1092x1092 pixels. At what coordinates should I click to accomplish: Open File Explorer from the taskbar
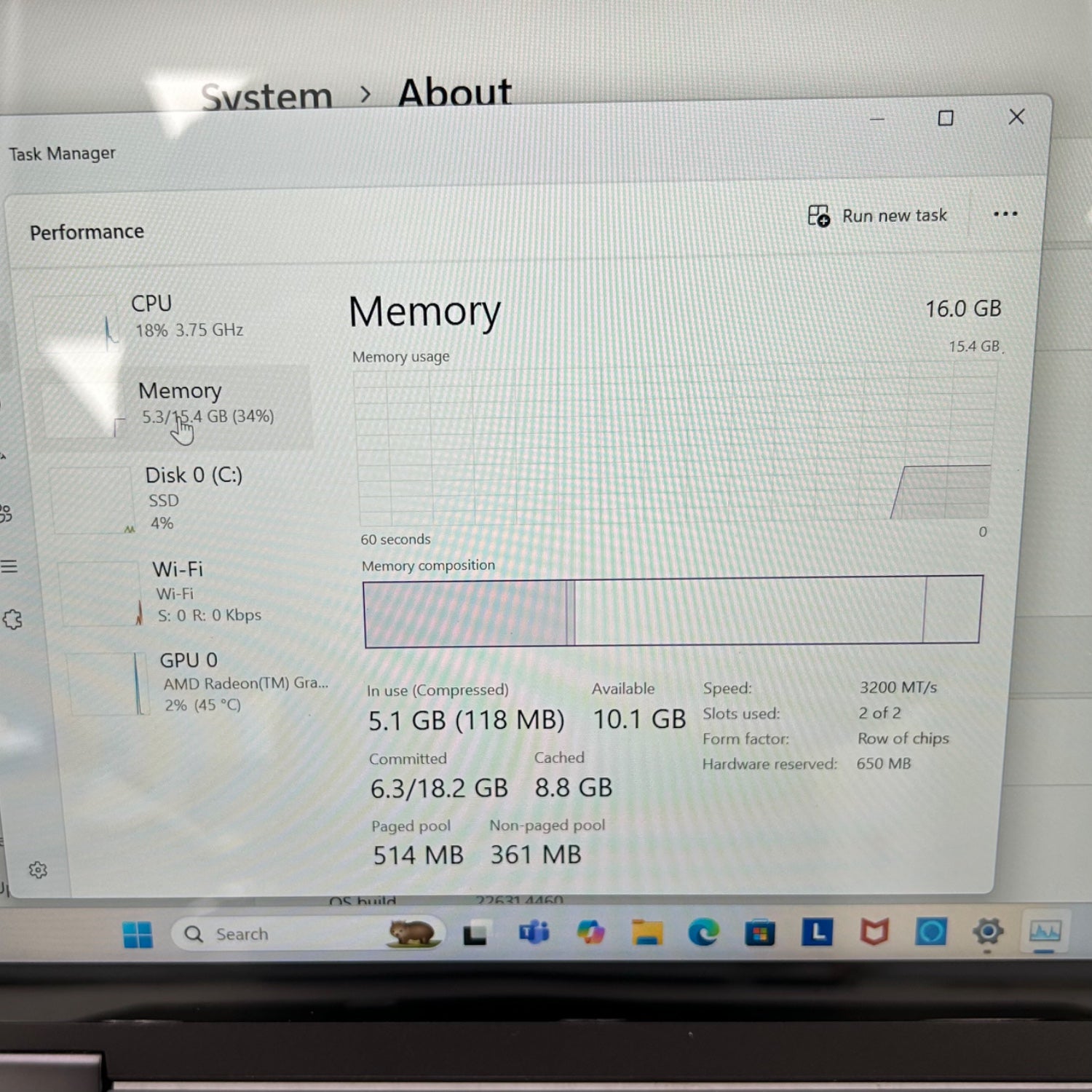[647, 933]
